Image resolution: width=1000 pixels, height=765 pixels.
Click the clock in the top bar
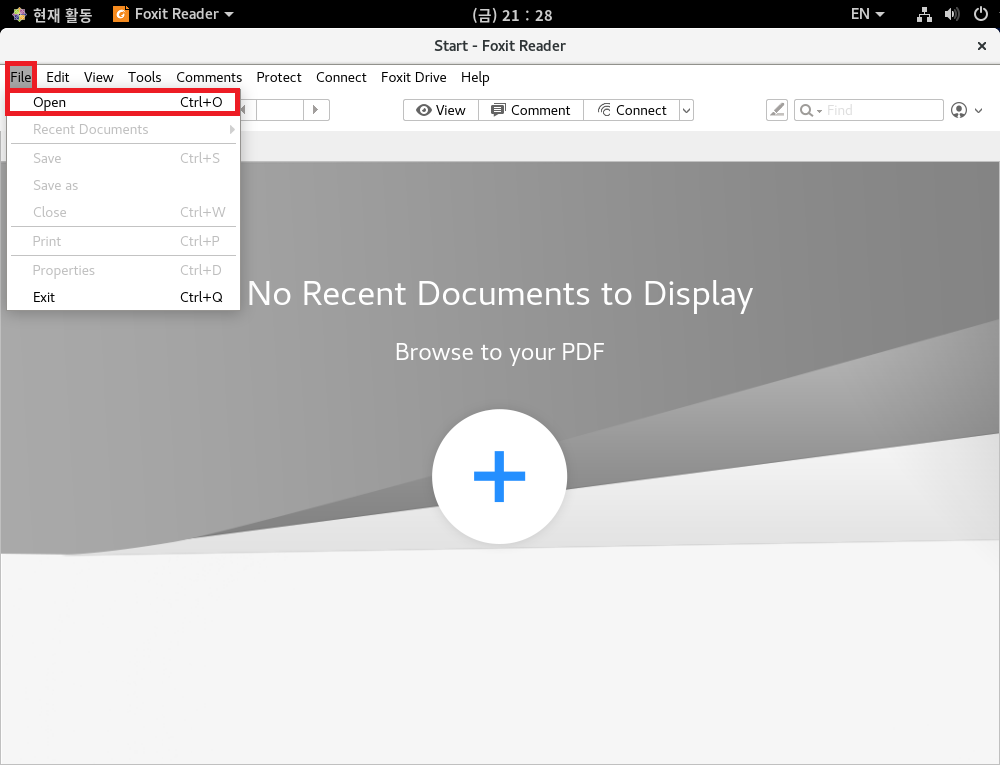(512, 15)
